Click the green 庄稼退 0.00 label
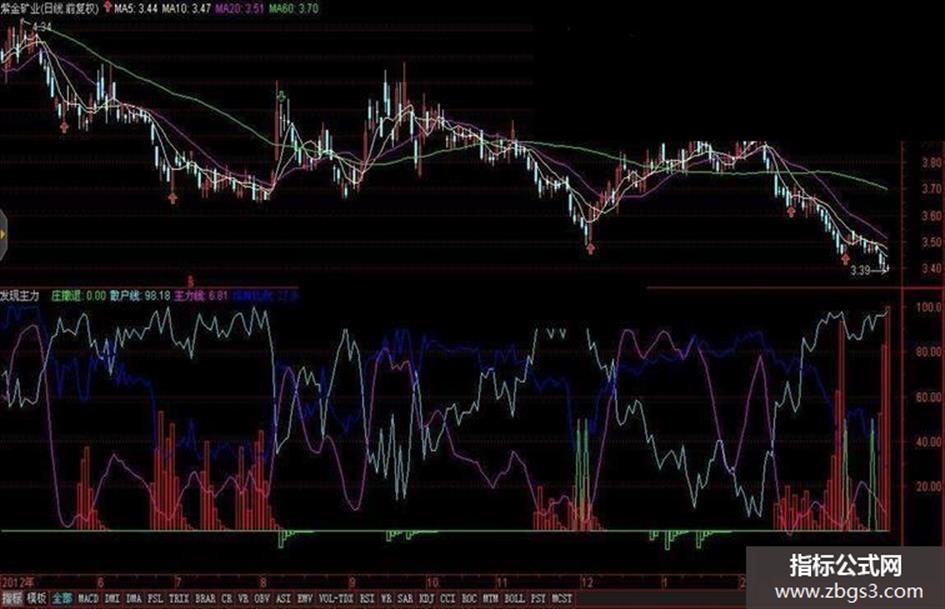Viewport: 945px width, 609px height. point(78,295)
